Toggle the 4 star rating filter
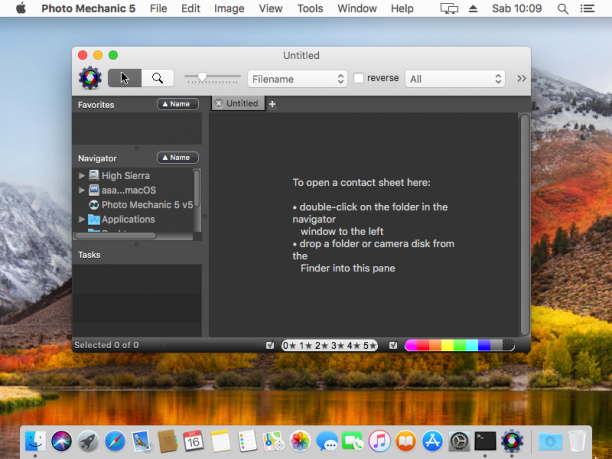This screenshot has width=612, height=459. [354, 345]
